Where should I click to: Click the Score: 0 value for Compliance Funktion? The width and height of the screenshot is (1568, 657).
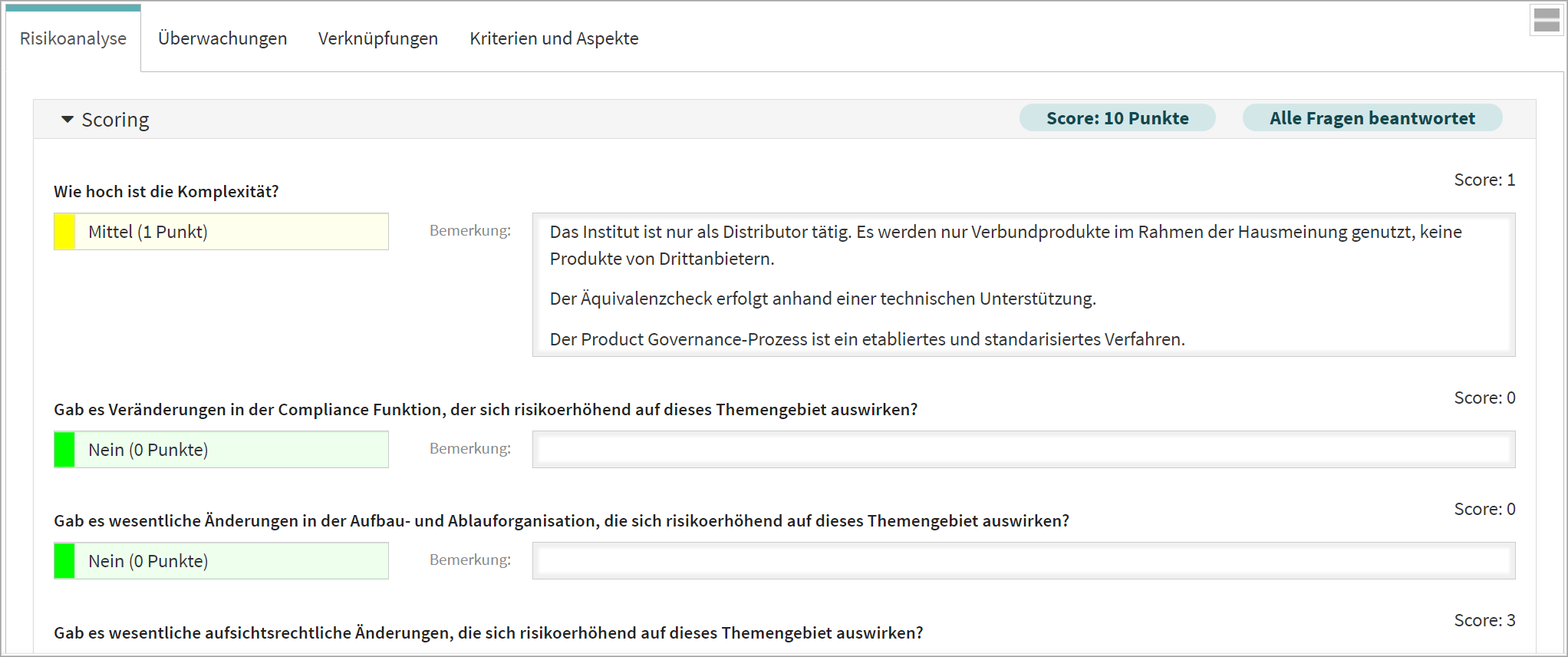click(x=1484, y=398)
